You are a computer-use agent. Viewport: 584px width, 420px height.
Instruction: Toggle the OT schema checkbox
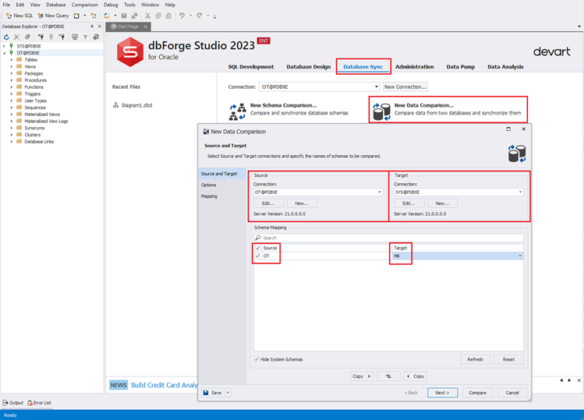pos(258,256)
